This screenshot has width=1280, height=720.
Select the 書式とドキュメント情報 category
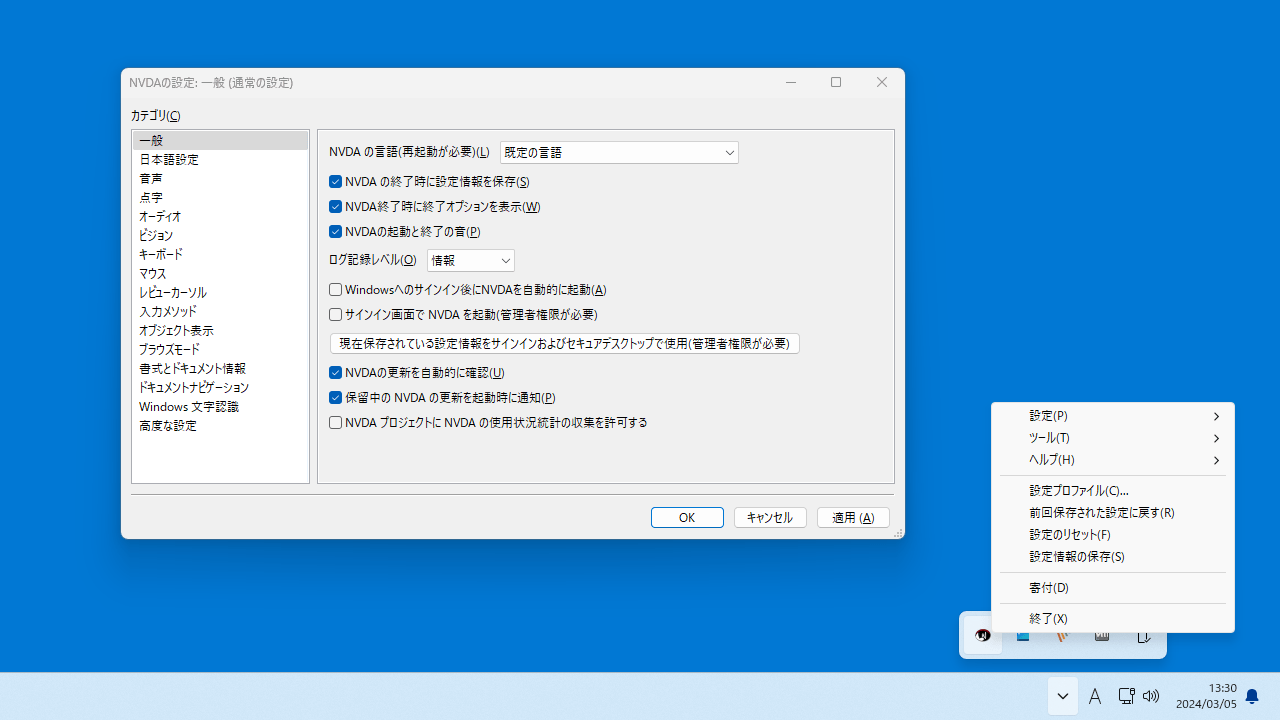point(220,369)
